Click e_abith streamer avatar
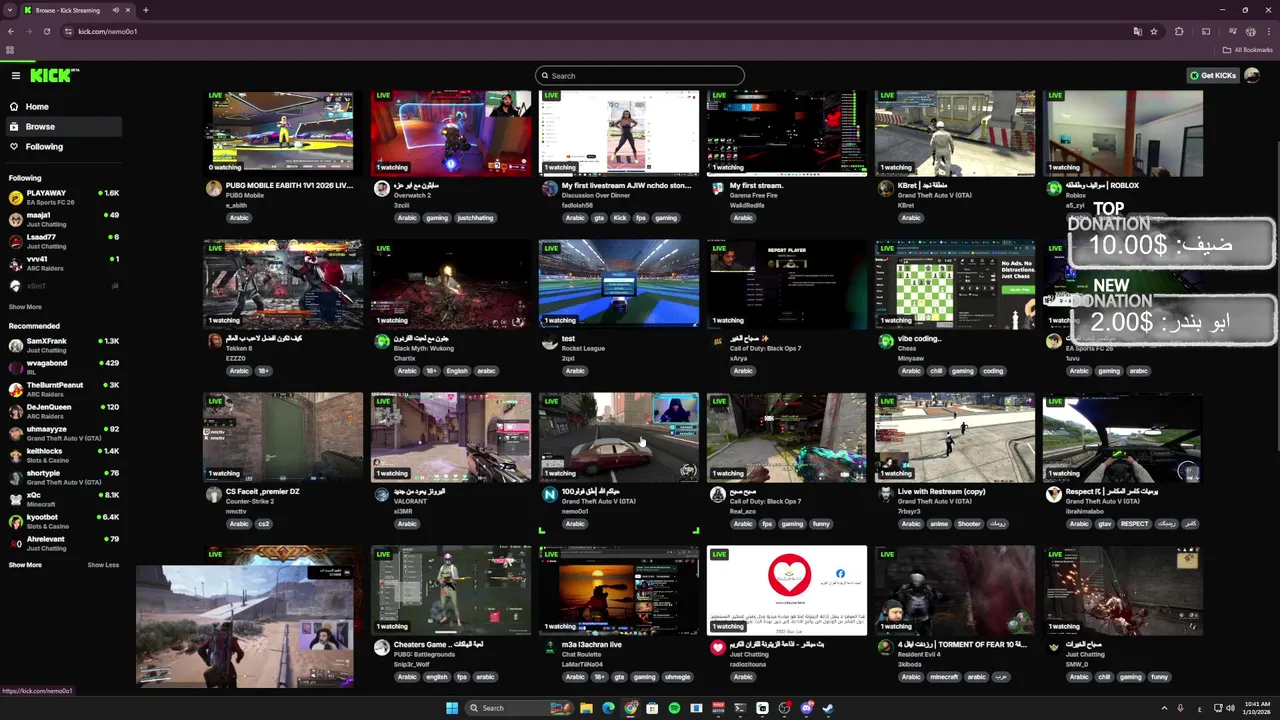Image resolution: width=1280 pixels, height=720 pixels. (213, 188)
